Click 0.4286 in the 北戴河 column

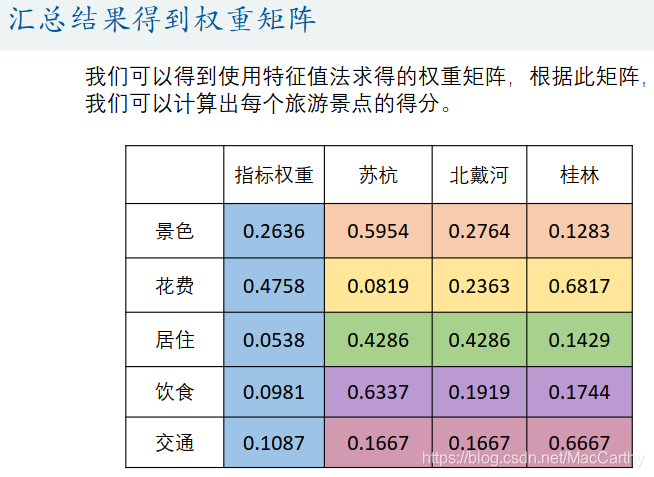pos(479,340)
